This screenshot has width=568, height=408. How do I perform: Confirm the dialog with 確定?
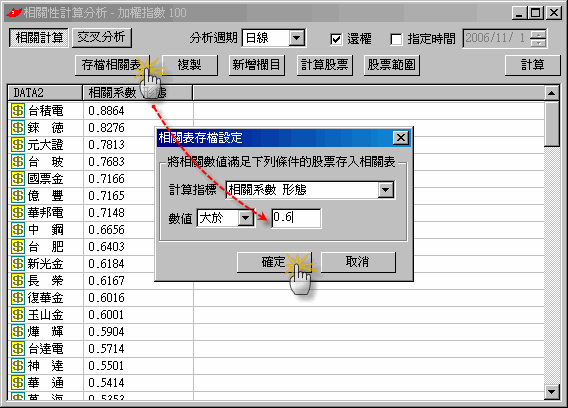pos(274,262)
